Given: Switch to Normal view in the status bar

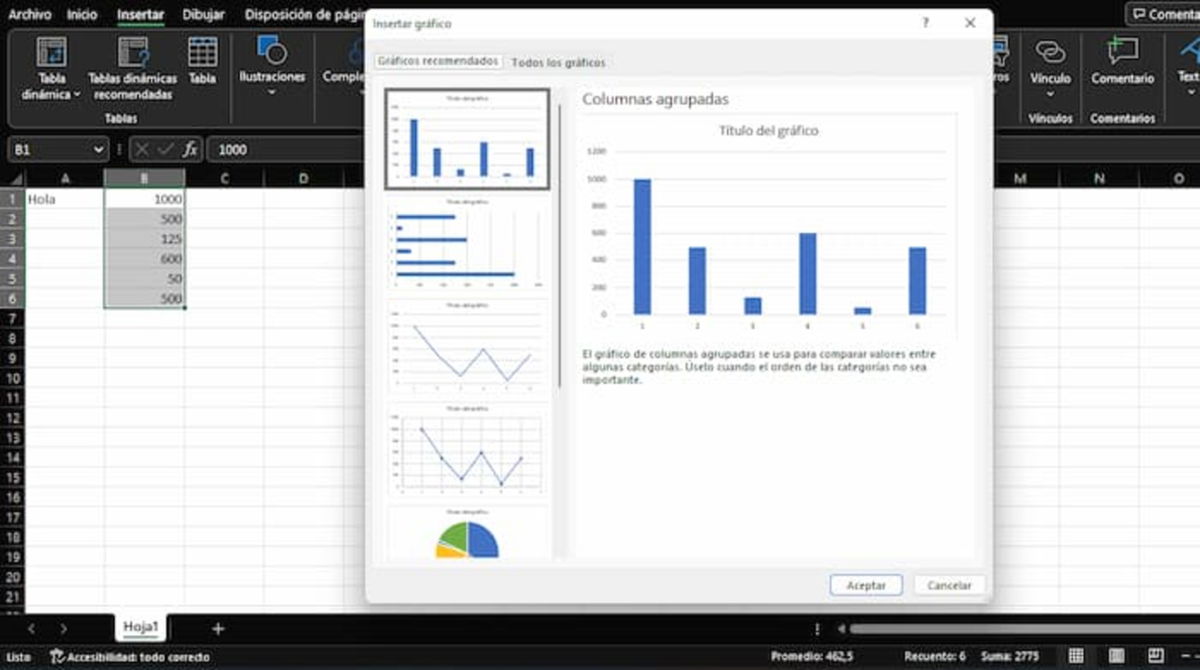Looking at the screenshot, I should pos(1075,656).
